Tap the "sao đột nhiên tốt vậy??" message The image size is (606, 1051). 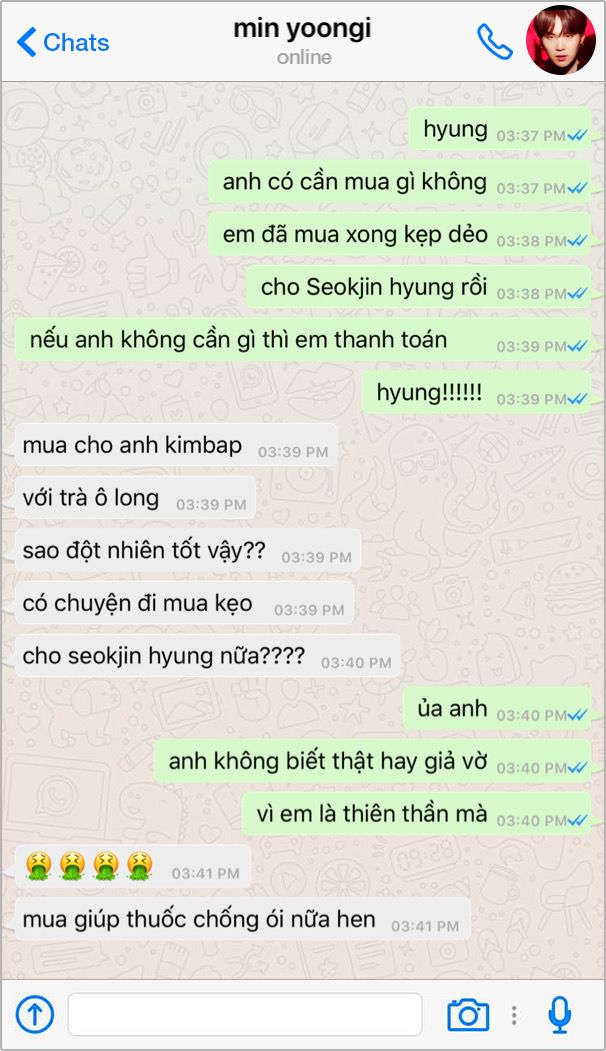pos(188,551)
